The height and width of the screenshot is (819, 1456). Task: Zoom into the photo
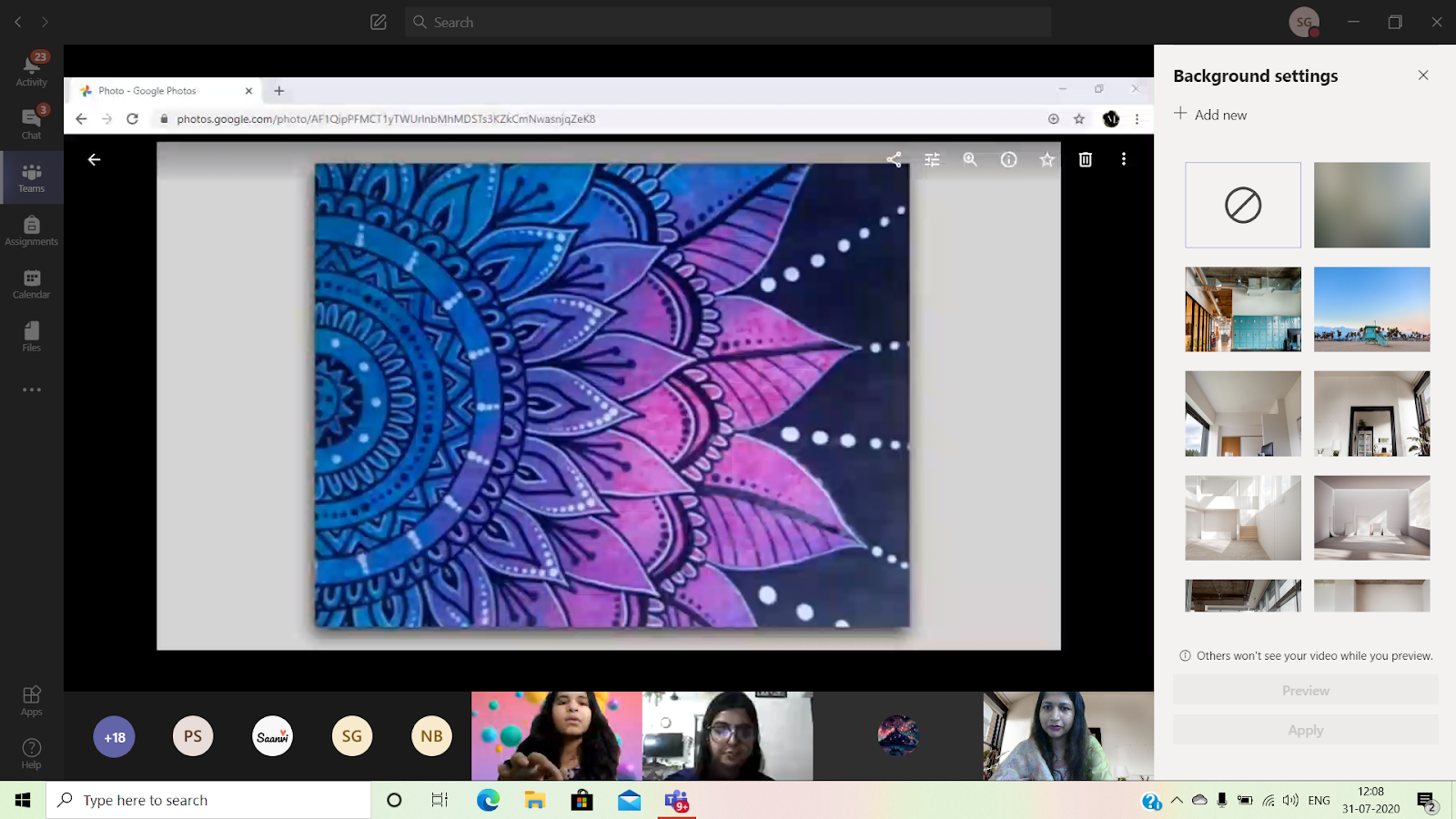(x=970, y=159)
